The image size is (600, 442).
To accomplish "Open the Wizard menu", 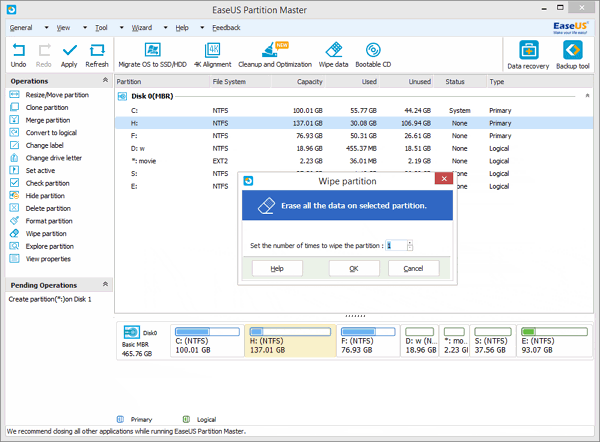I will pos(142,28).
